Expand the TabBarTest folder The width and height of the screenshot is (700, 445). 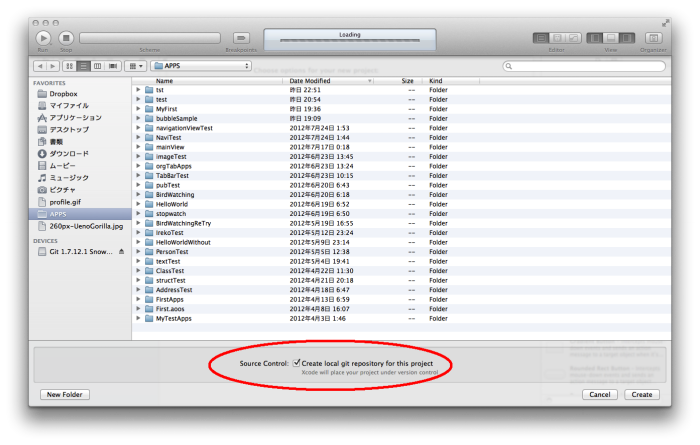pos(138,175)
